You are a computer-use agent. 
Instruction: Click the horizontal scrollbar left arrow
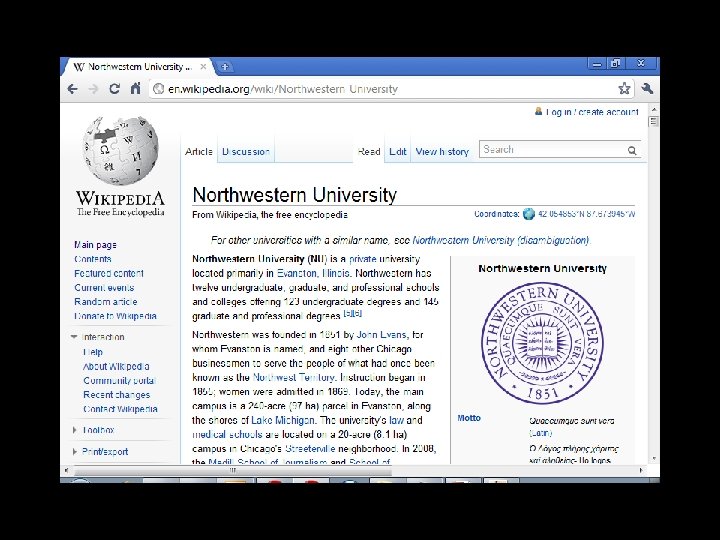[67, 470]
